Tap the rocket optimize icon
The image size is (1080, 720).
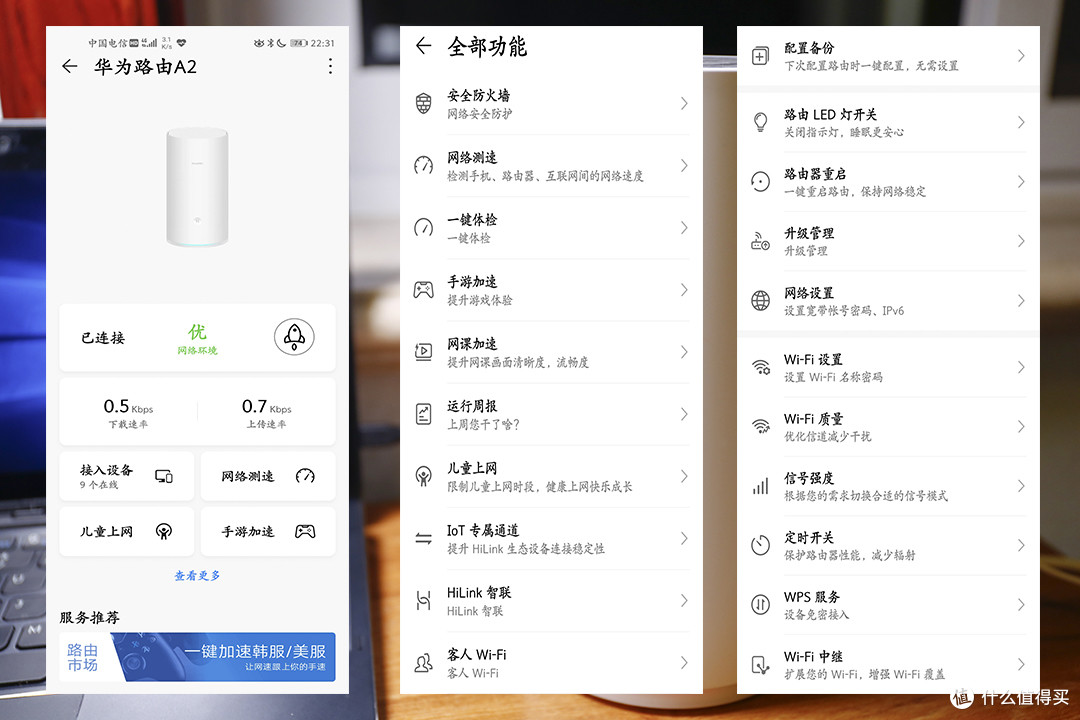(294, 337)
